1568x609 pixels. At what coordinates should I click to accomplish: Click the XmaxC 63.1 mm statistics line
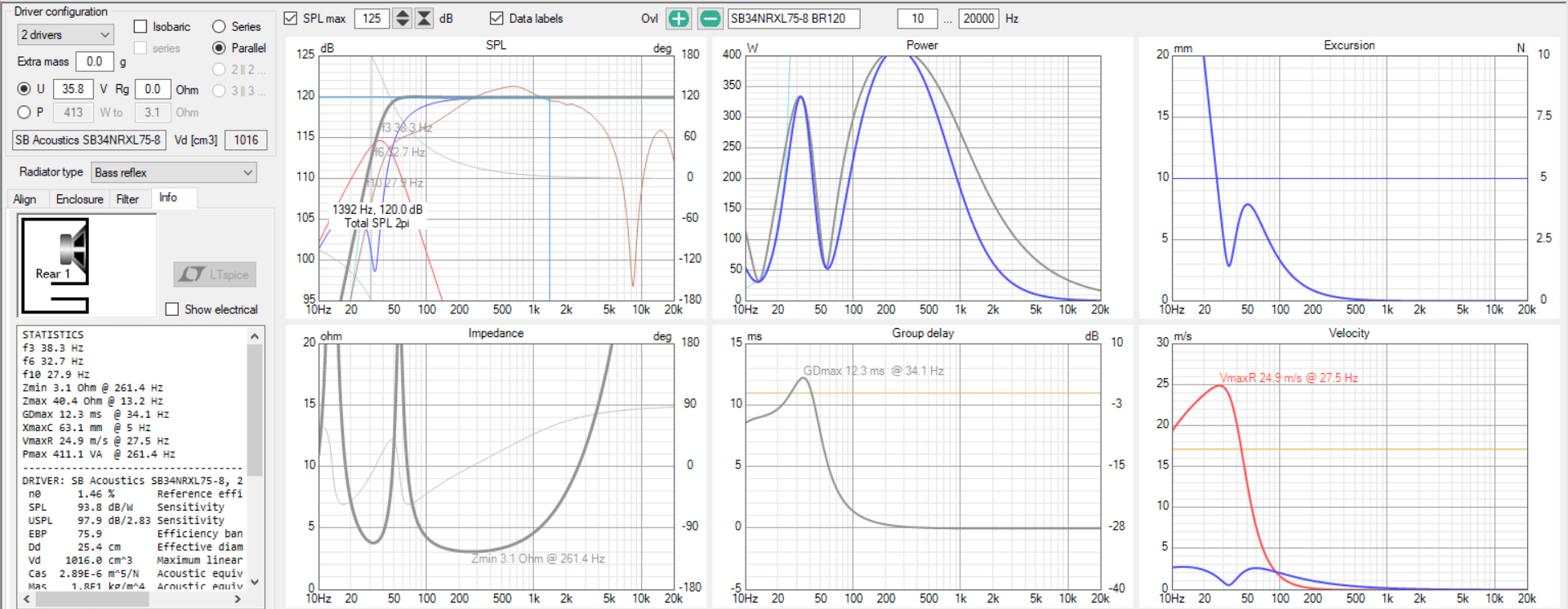coord(87,428)
